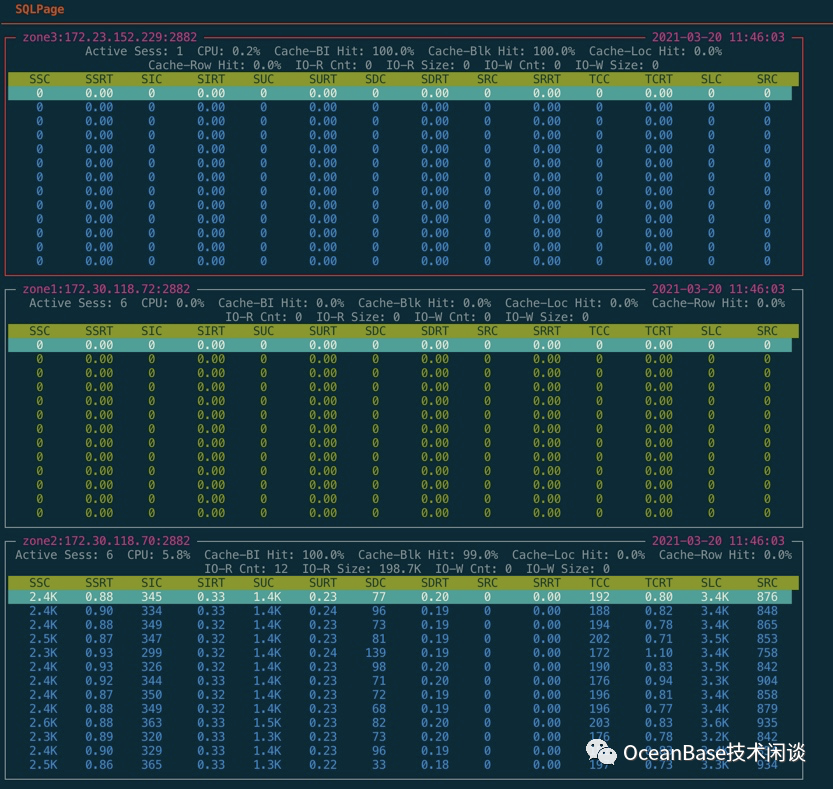833x789 pixels.
Task: Click the SUC value 1.5K
Action: tap(267, 723)
